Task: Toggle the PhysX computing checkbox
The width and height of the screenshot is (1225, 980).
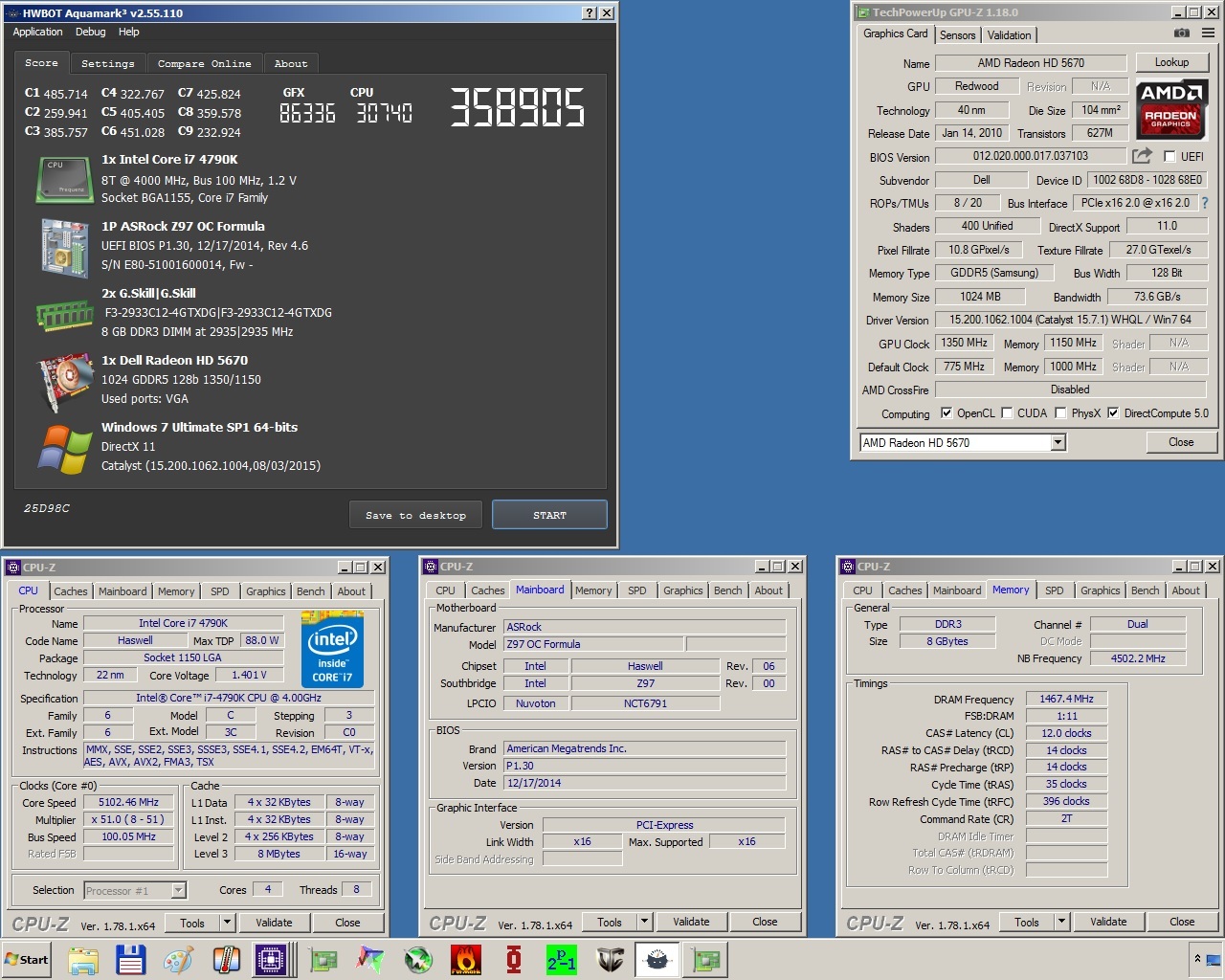Action: [x=1060, y=413]
